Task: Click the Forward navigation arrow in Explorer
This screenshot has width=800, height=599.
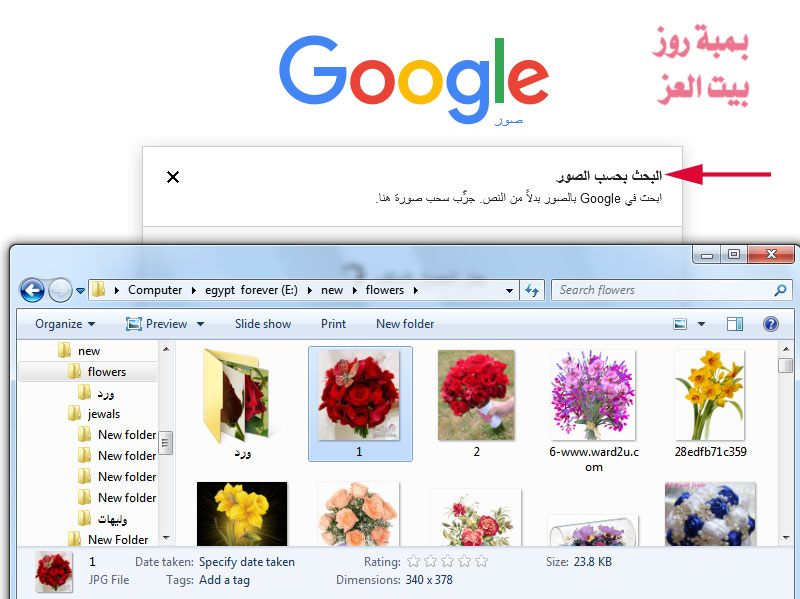Action: pos(60,290)
